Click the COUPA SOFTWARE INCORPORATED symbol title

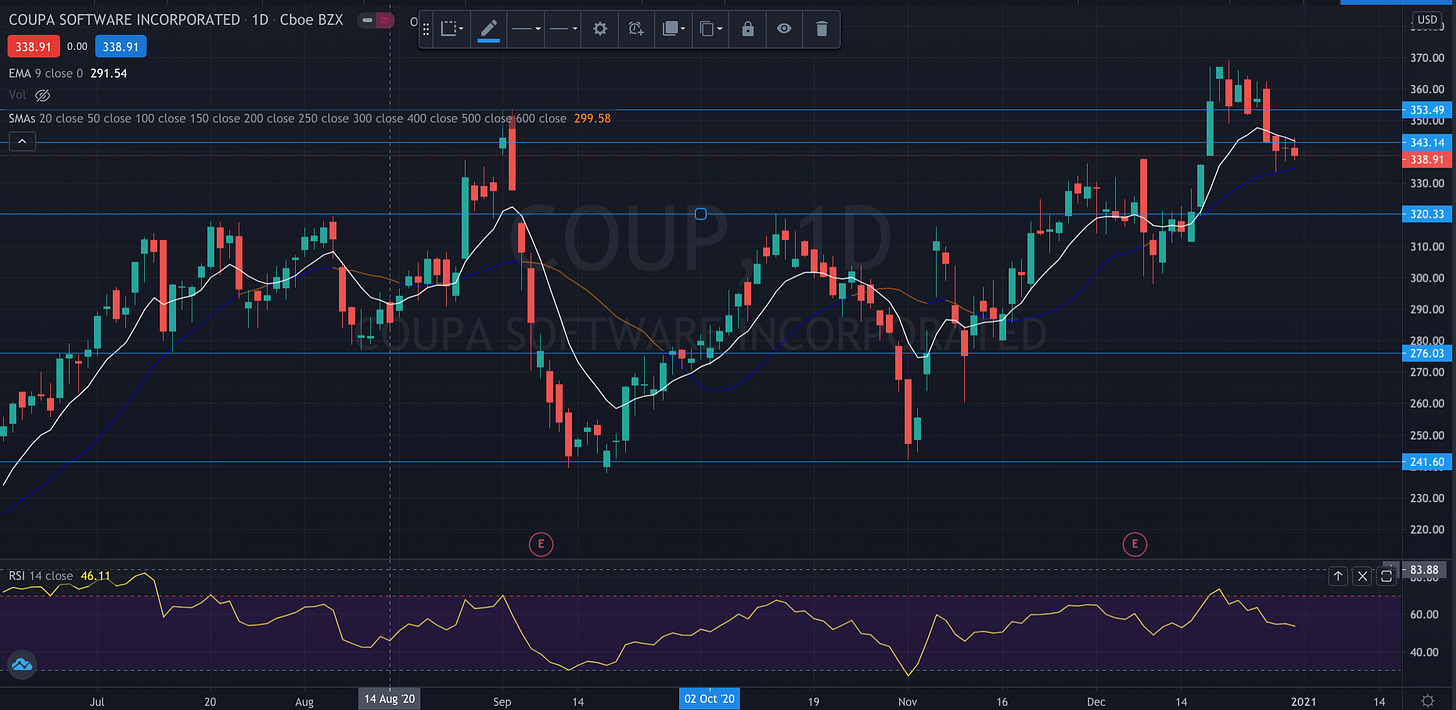(x=125, y=20)
